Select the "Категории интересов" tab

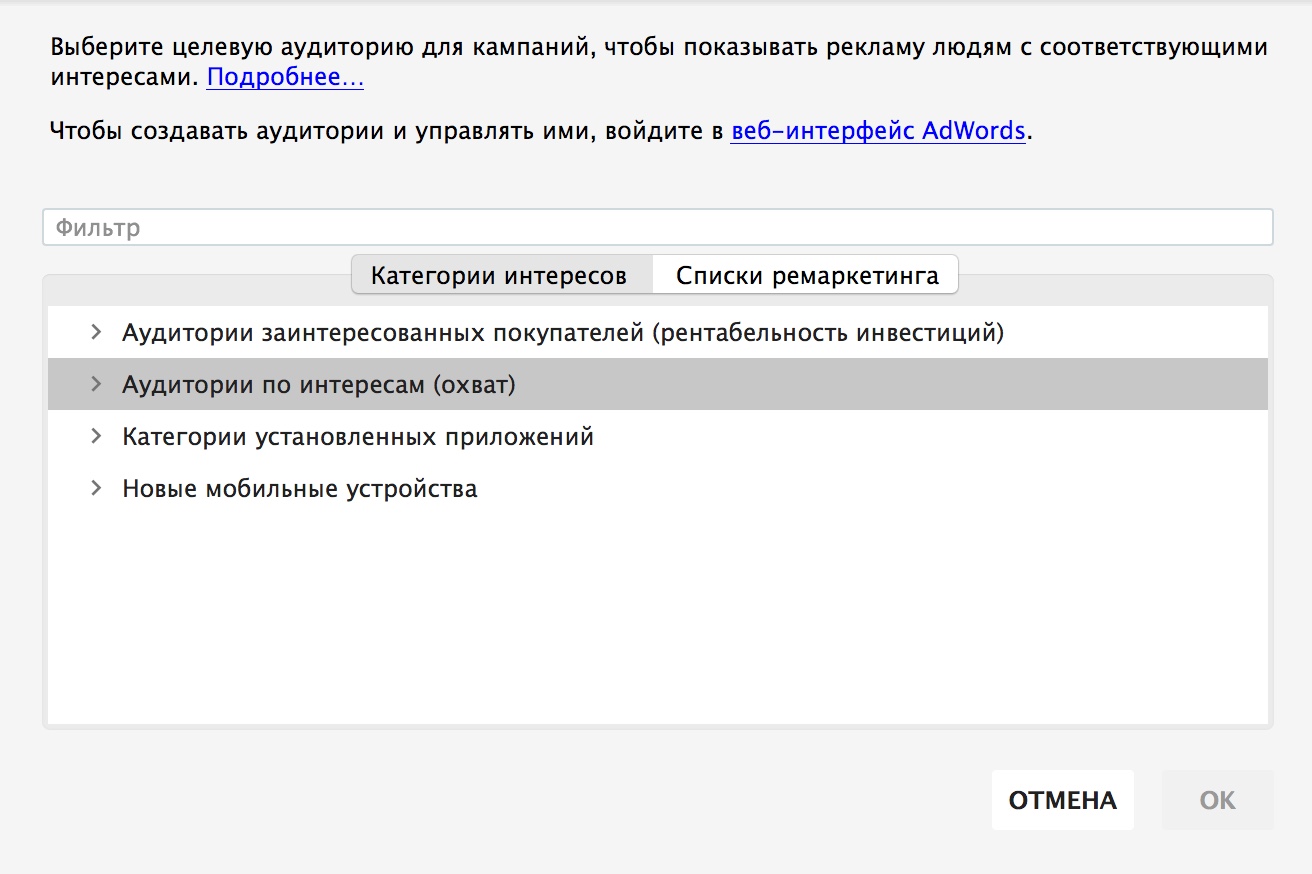coord(498,273)
